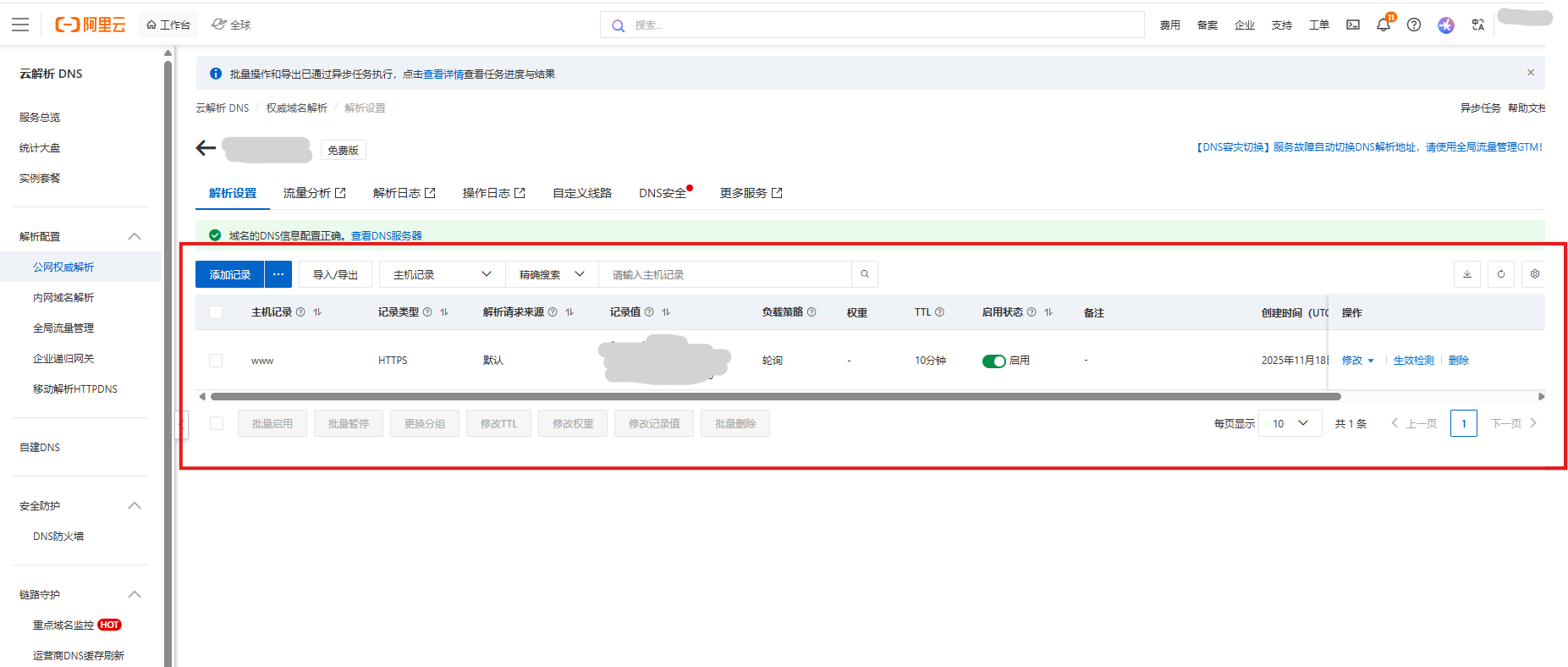
Task: Open table column settings gear
Action: pos(1534,274)
